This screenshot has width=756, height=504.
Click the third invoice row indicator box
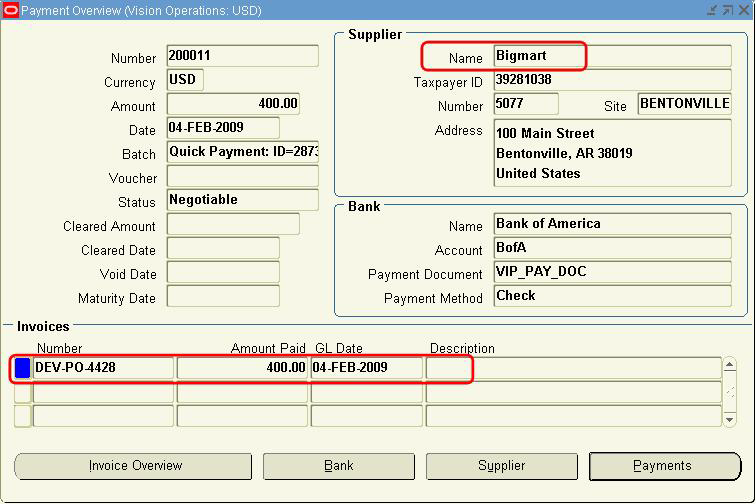click(x=23, y=416)
